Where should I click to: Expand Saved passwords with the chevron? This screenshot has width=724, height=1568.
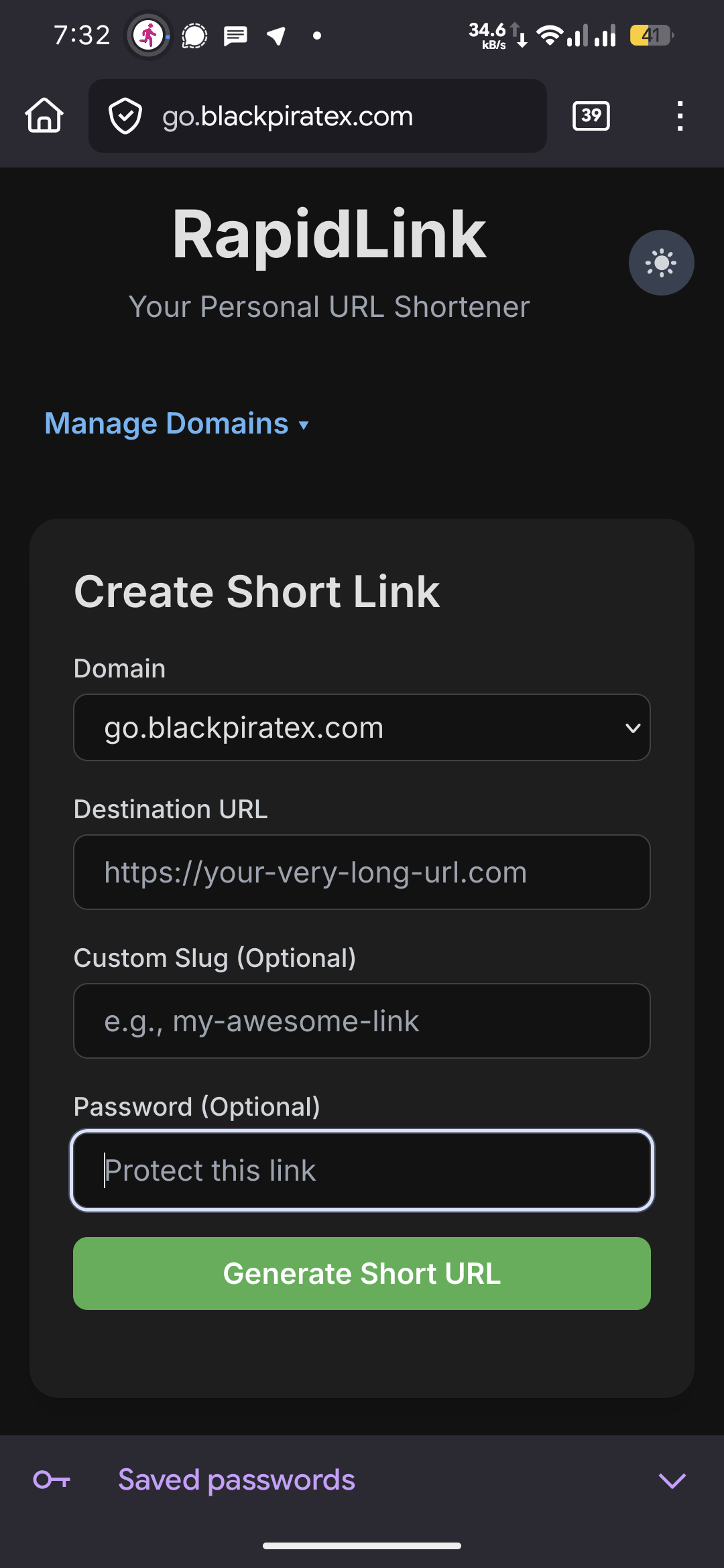tap(672, 1480)
